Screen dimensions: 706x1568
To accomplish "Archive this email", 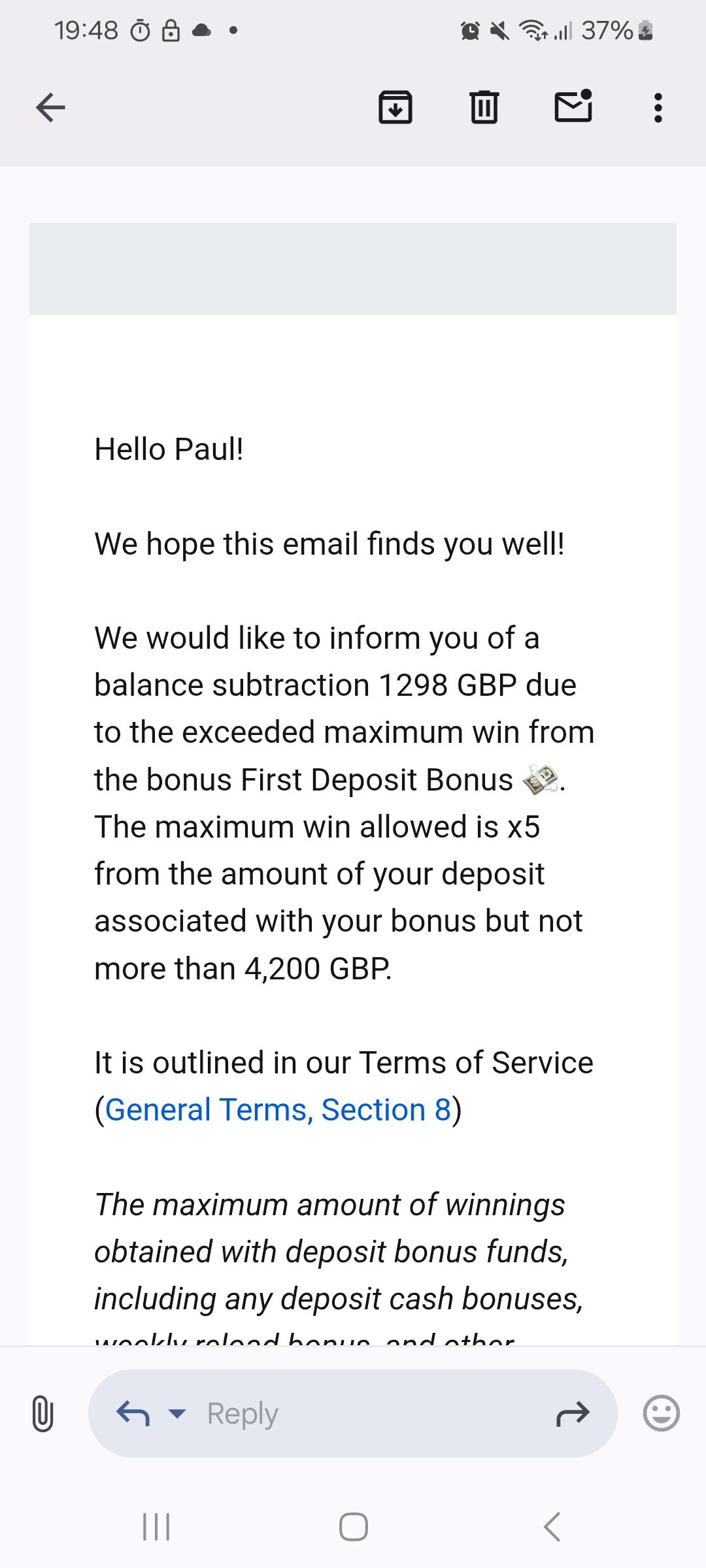I will pyautogui.click(x=395, y=107).
